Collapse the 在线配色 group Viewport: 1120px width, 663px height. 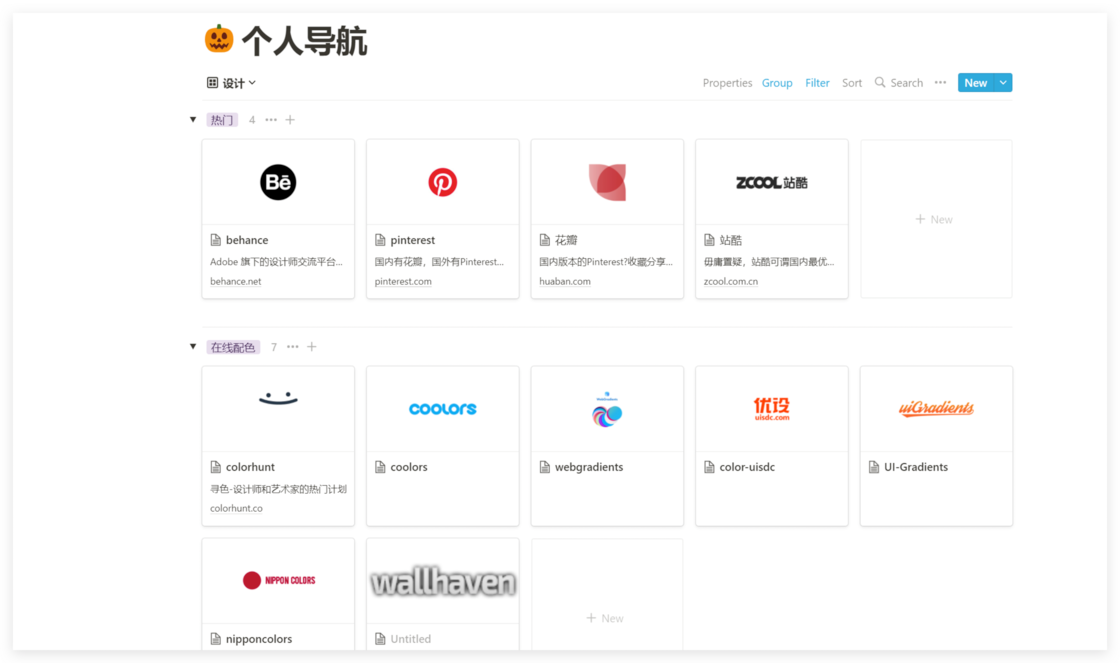(x=193, y=347)
